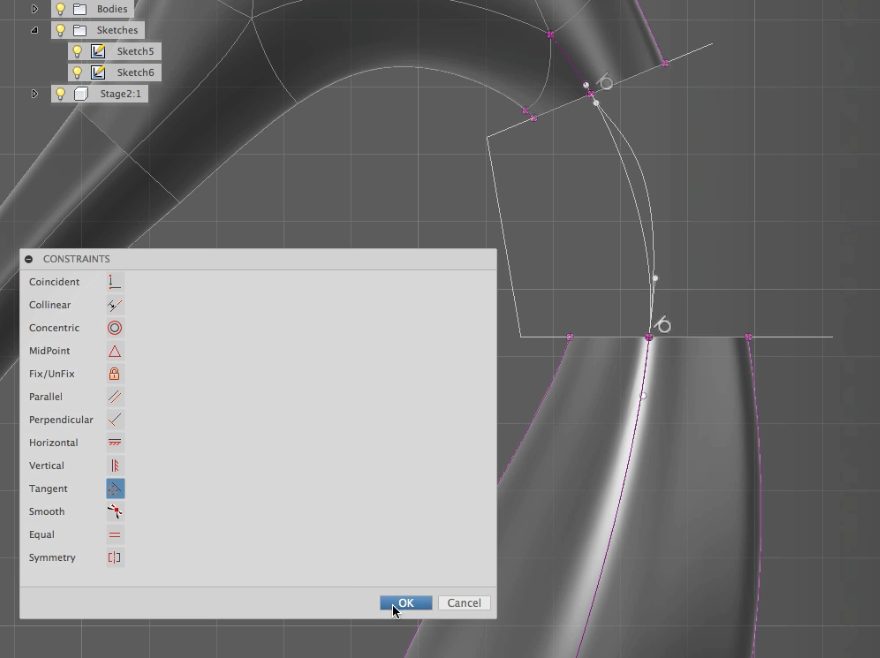Viewport: 880px width, 658px height.
Task: Select the Vertical constraint icon
Action: (x=114, y=465)
